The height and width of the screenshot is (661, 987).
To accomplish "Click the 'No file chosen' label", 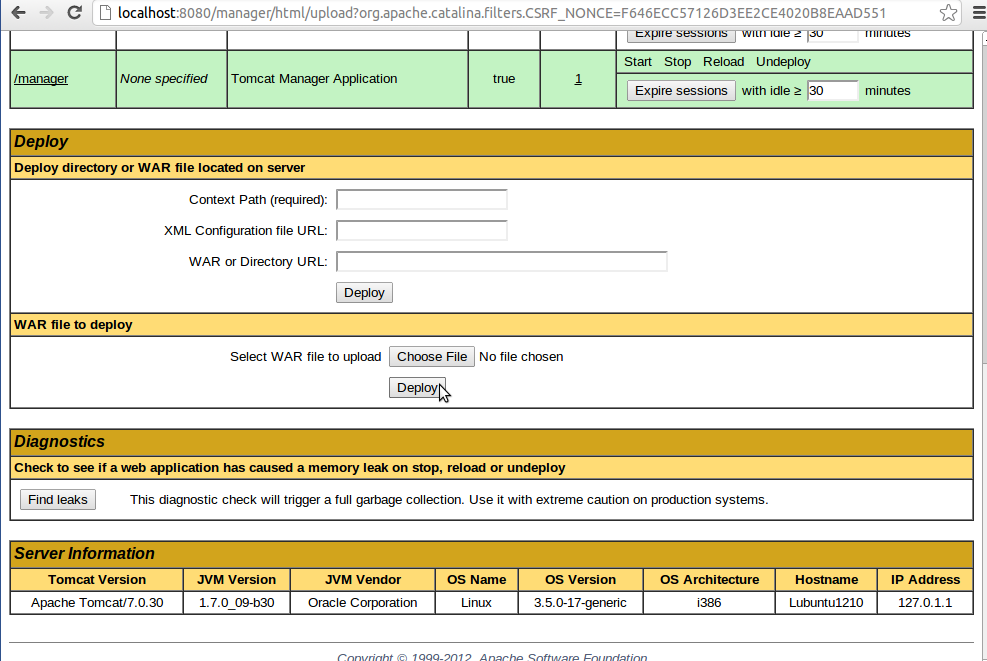I will click(x=521, y=356).
